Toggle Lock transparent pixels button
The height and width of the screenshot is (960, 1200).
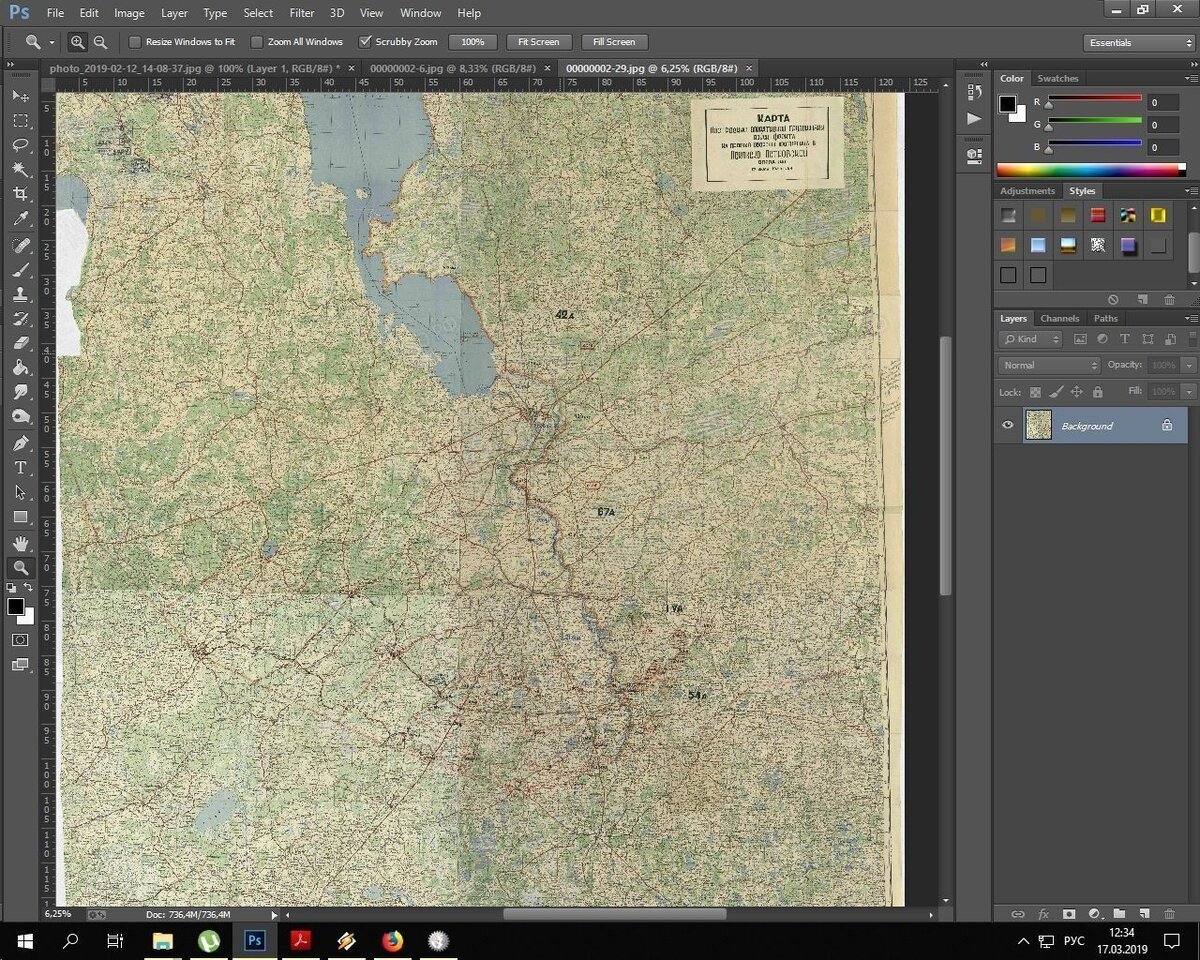click(1035, 393)
